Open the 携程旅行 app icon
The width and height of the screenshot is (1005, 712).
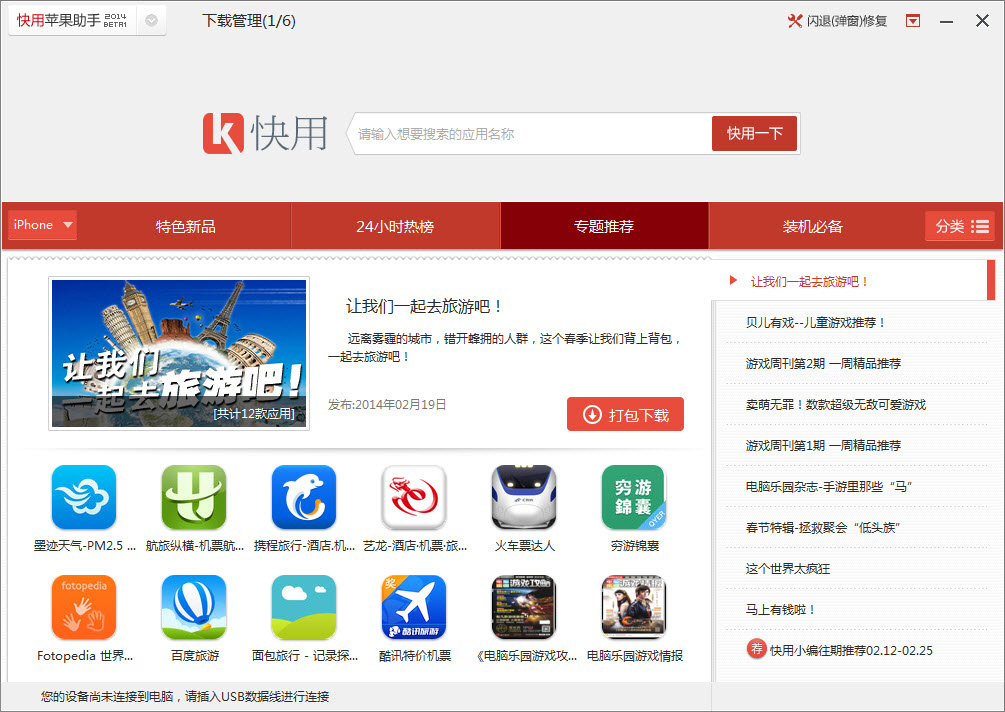[x=304, y=497]
